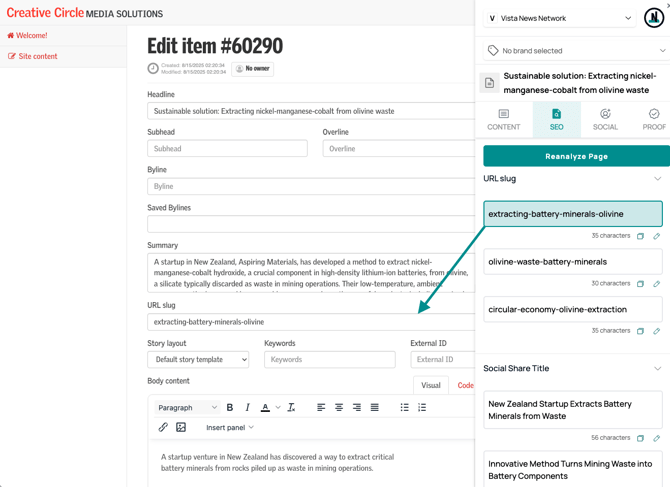
Task: Click the Byline input field
Action: pyautogui.click(x=311, y=186)
